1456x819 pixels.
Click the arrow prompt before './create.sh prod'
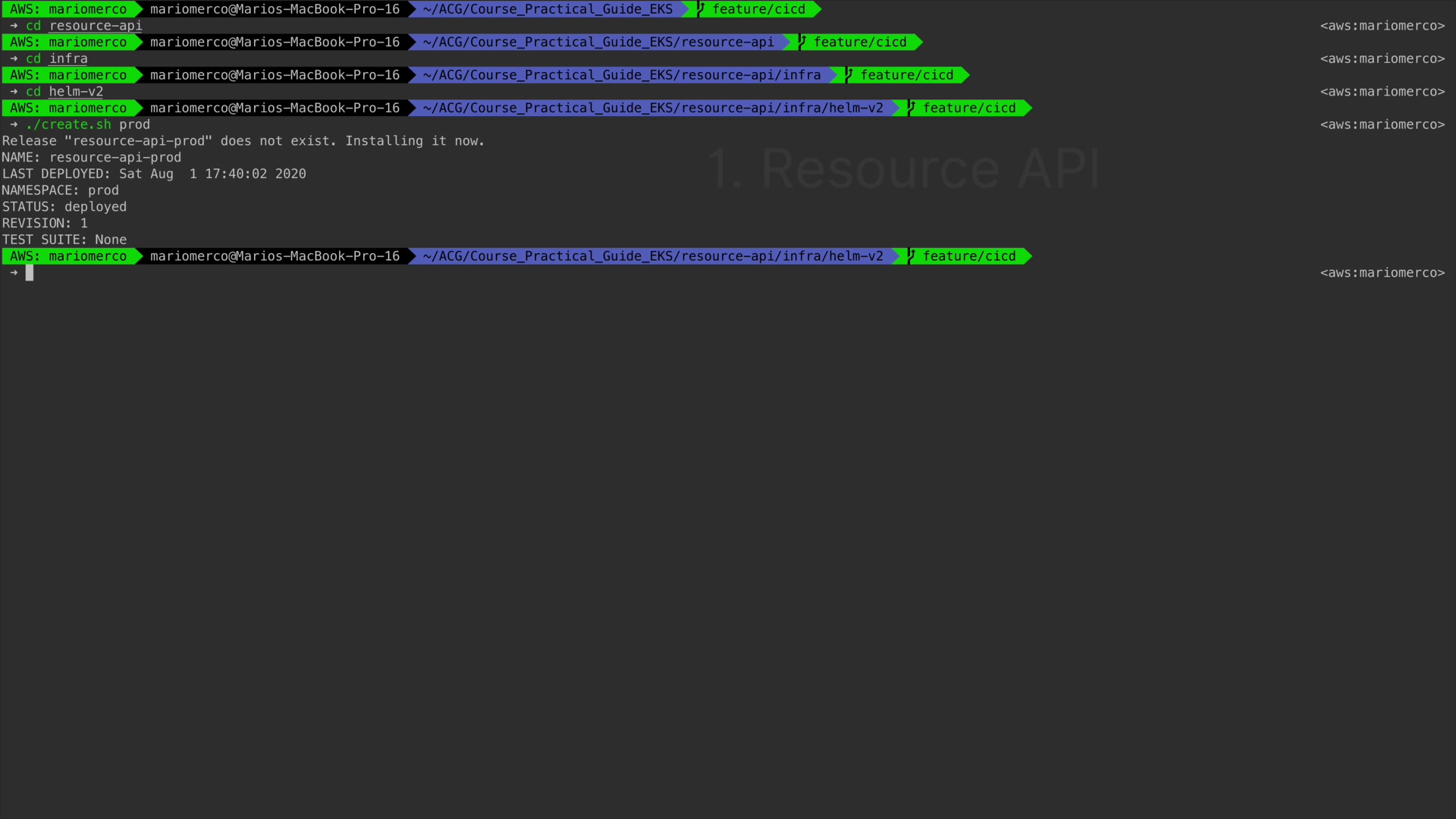(x=14, y=124)
